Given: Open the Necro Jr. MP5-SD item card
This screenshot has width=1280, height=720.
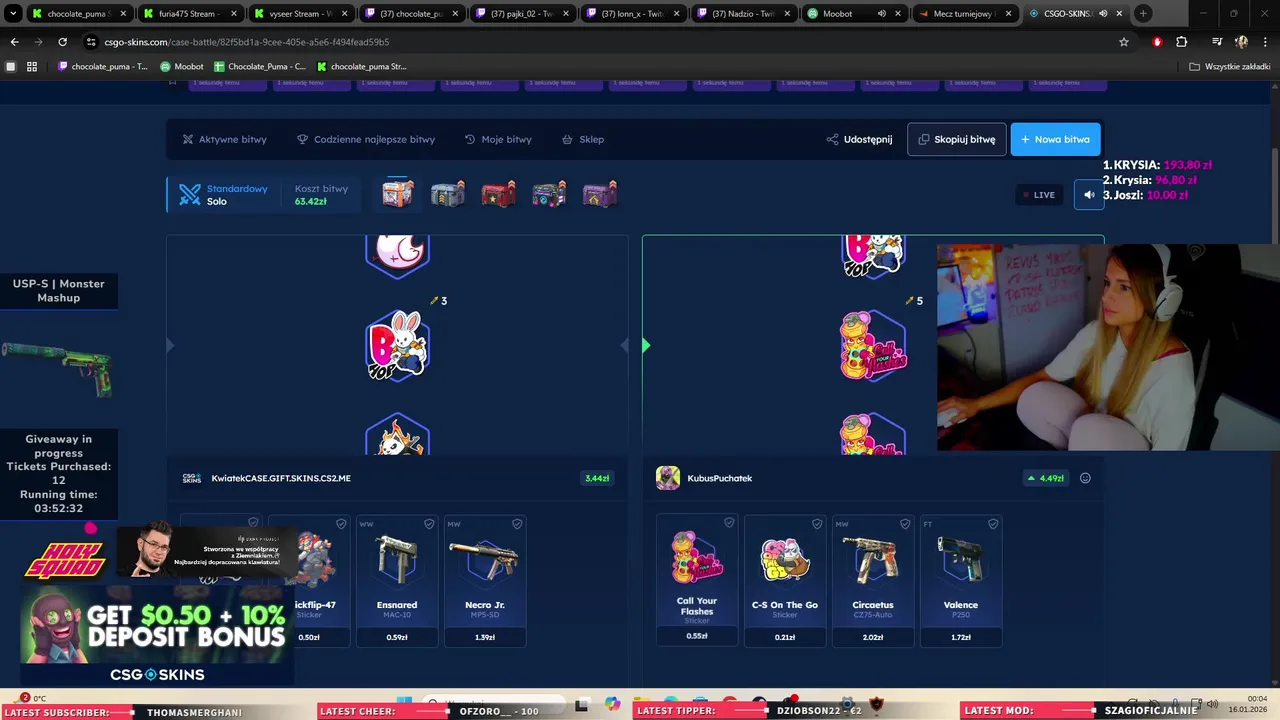Looking at the screenshot, I should [x=485, y=581].
